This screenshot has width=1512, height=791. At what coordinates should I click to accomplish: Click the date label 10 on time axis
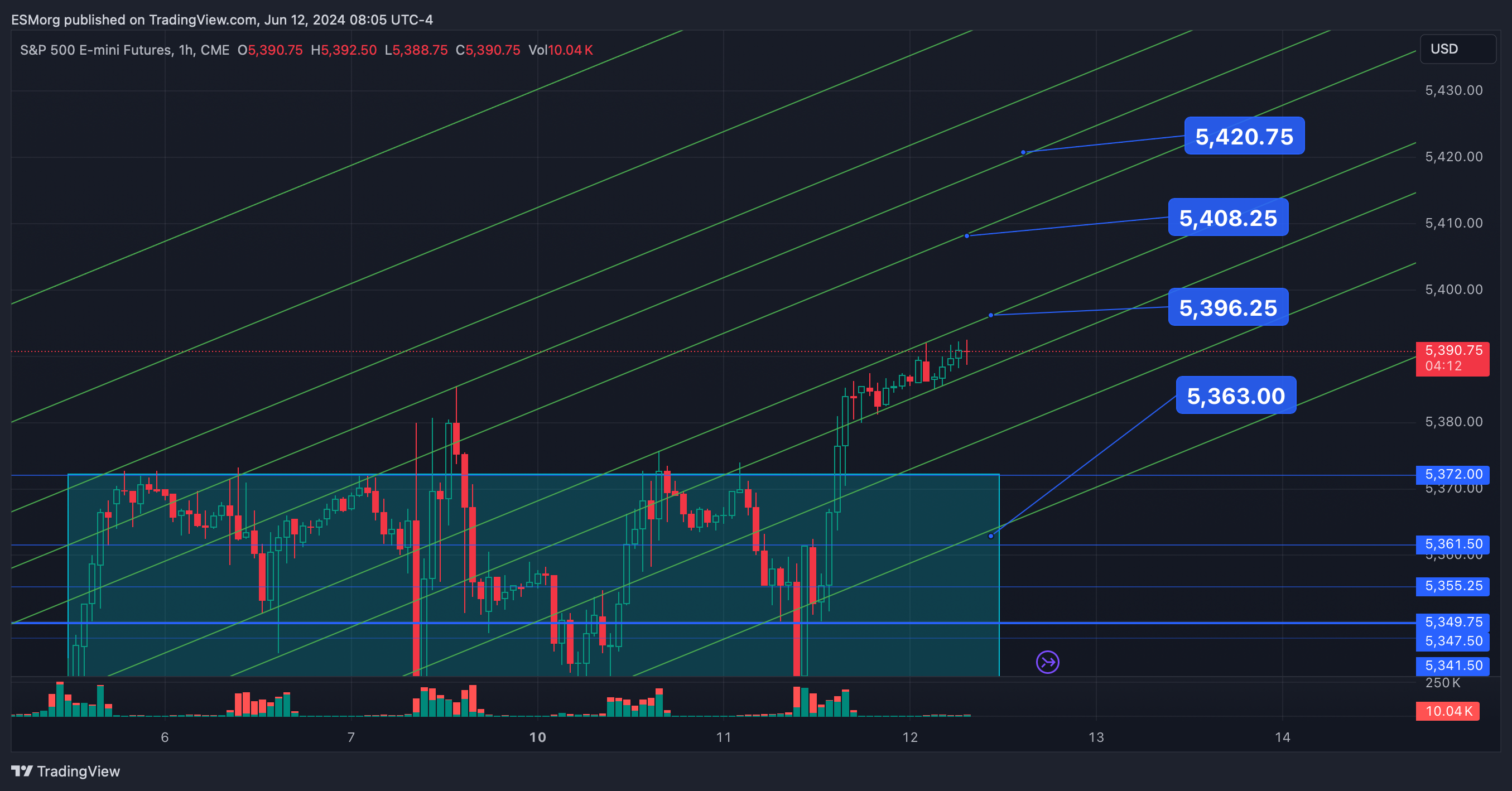(538, 737)
